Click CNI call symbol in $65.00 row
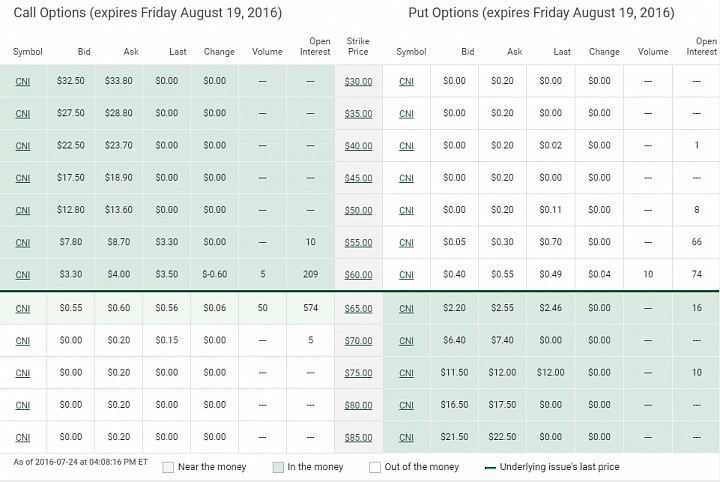This screenshot has height=482, width=720. click(22, 308)
